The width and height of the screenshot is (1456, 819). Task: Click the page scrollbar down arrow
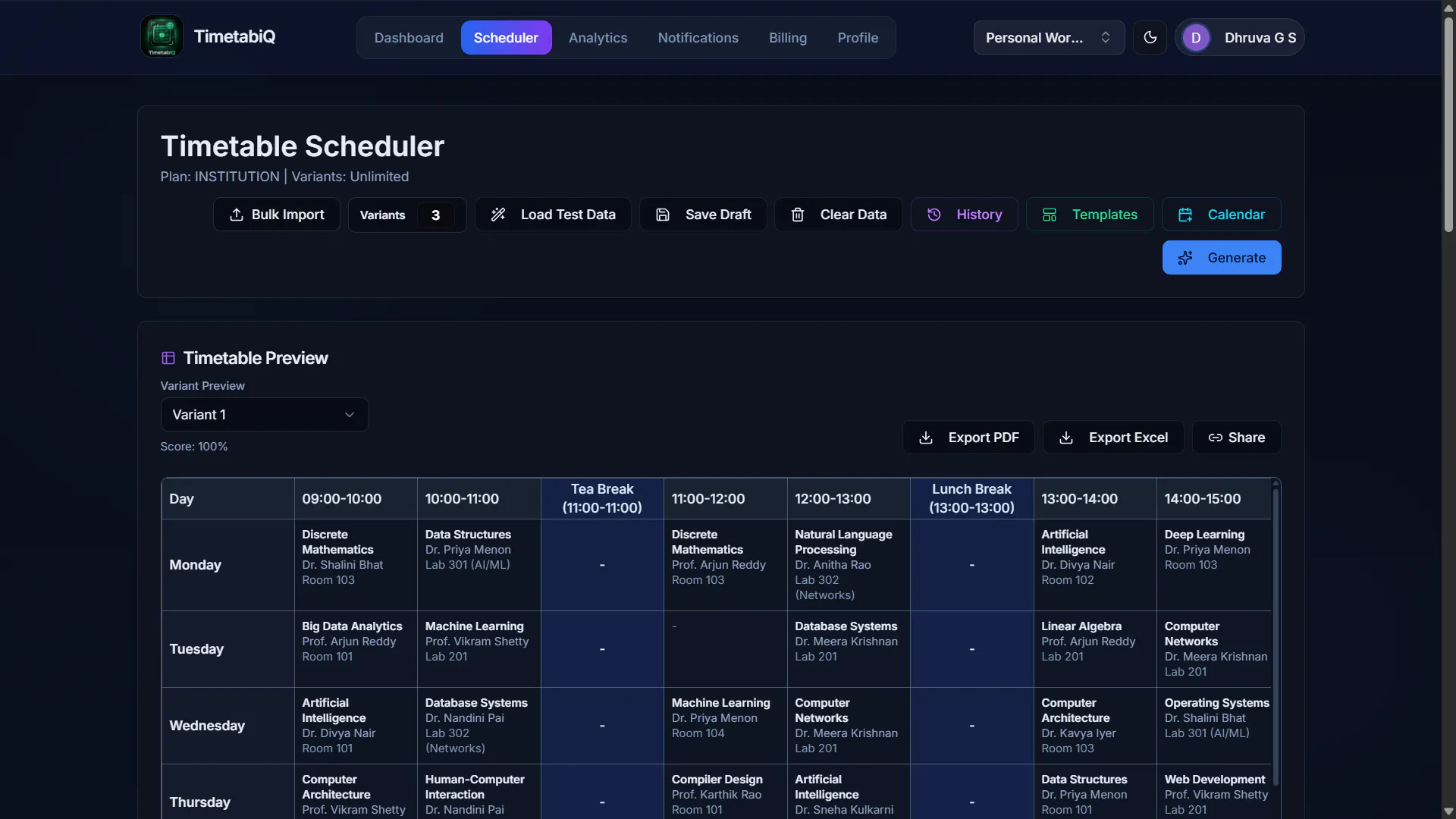click(x=1448, y=811)
